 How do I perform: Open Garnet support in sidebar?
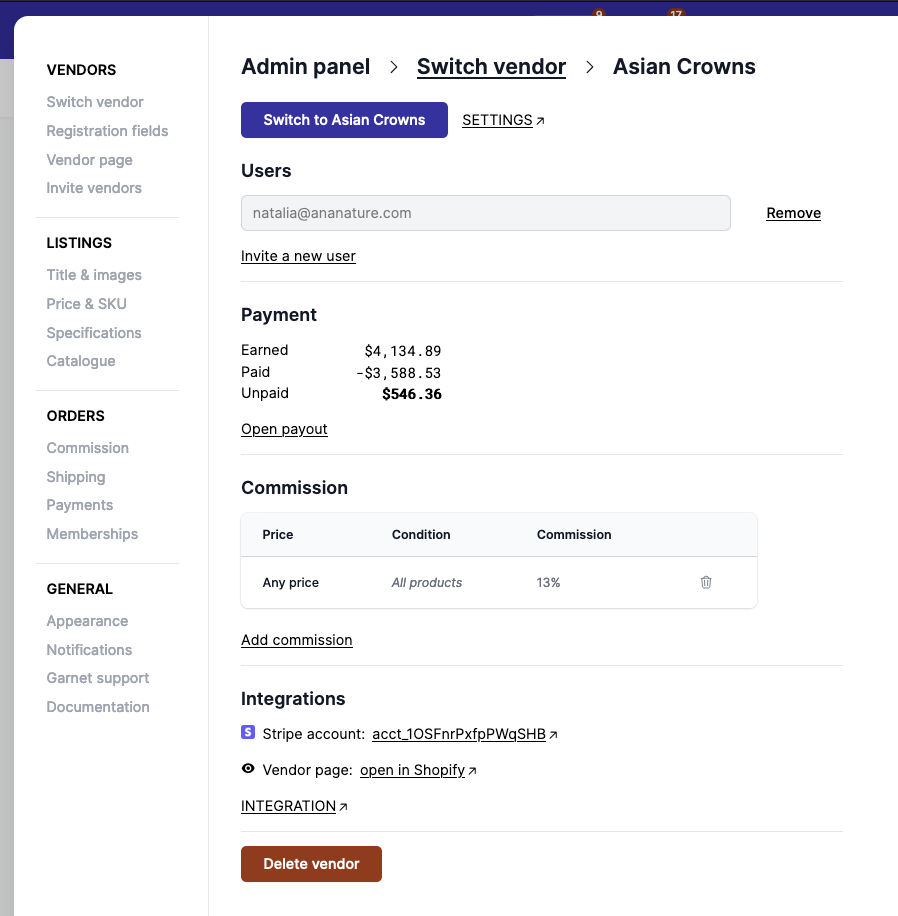point(97,678)
